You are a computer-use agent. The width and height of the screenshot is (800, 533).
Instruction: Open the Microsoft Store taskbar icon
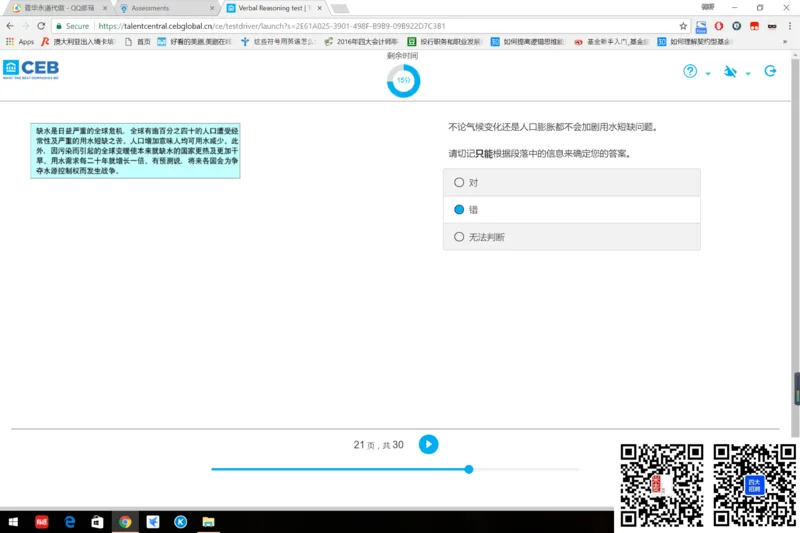click(97, 522)
